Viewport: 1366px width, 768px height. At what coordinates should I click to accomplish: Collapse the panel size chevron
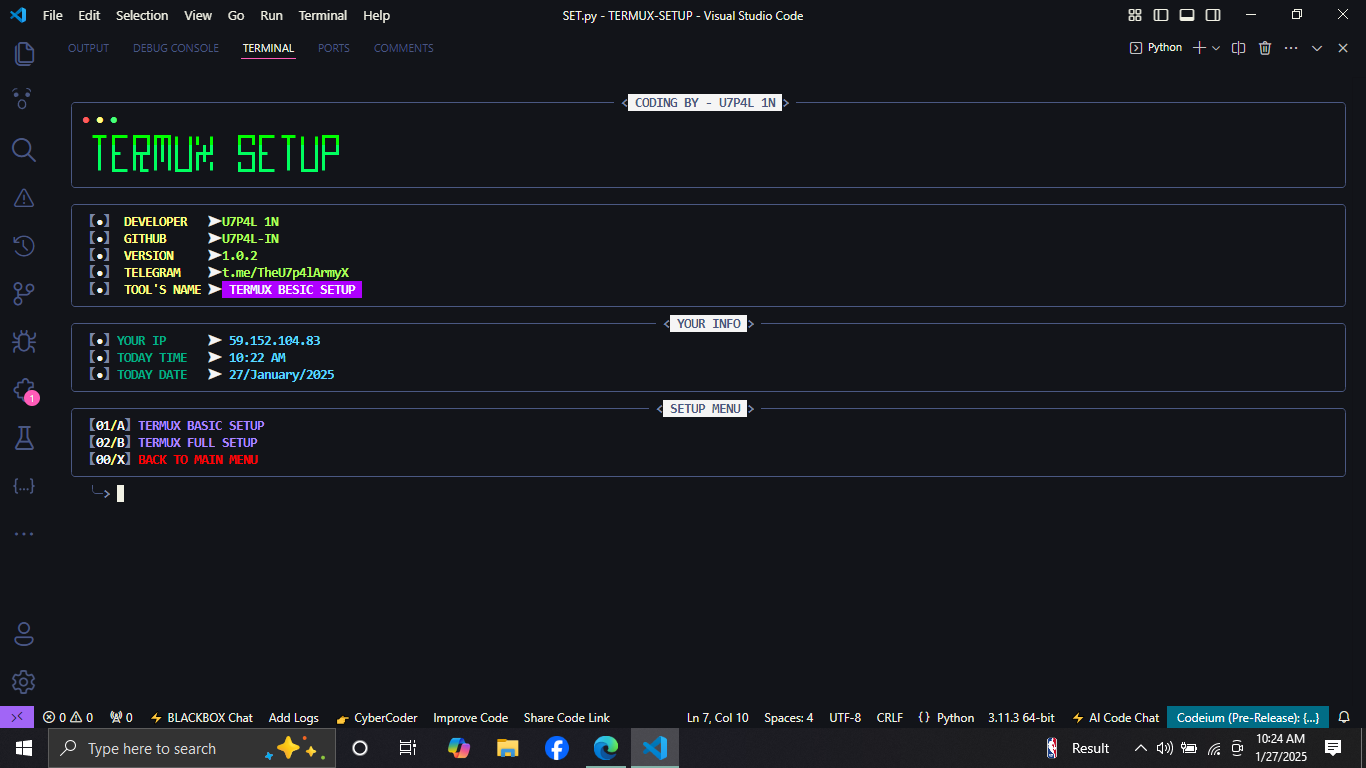click(x=1317, y=48)
